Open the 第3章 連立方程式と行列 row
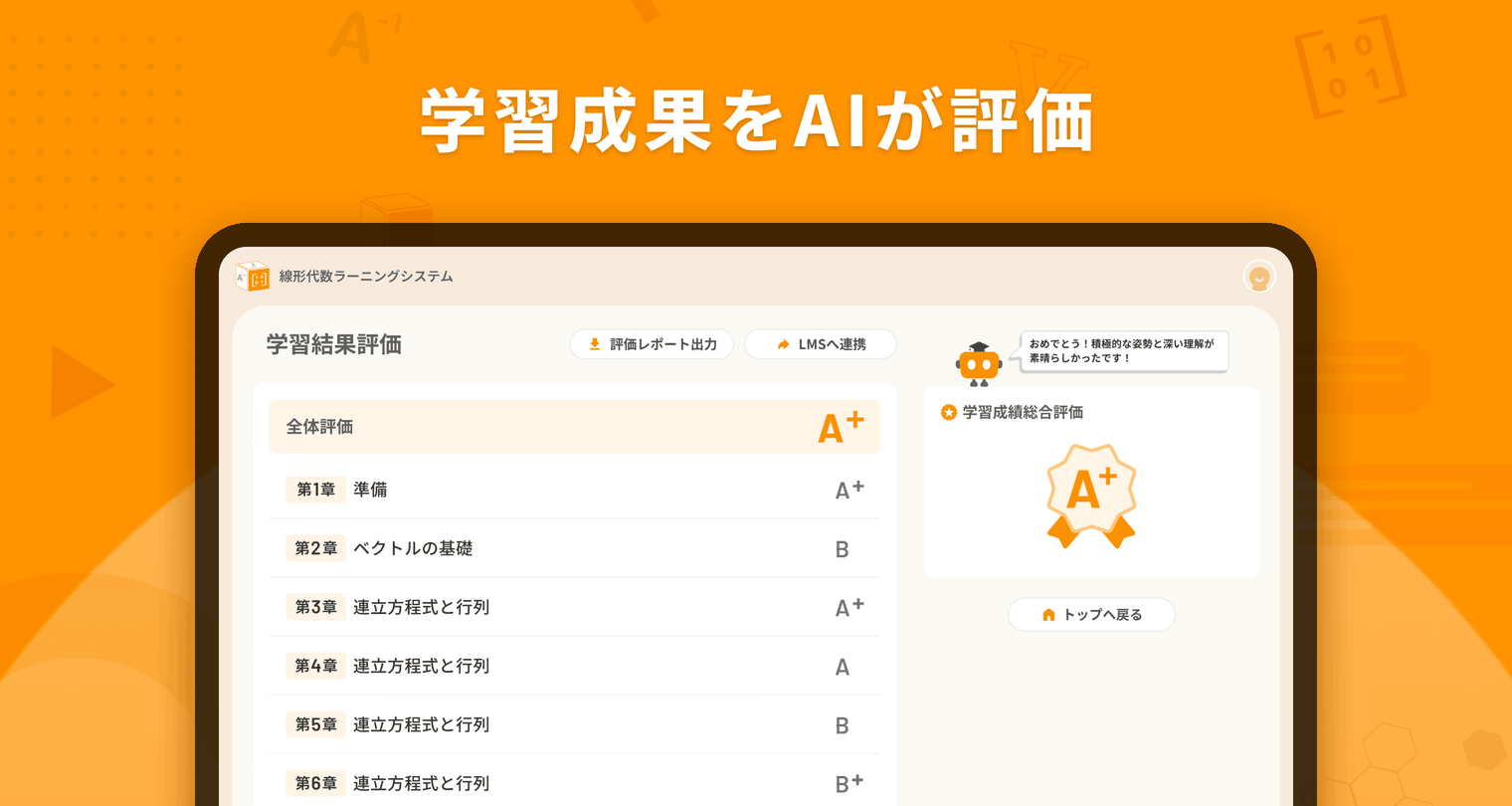Viewport: 1512px width, 806px height. tap(574, 607)
